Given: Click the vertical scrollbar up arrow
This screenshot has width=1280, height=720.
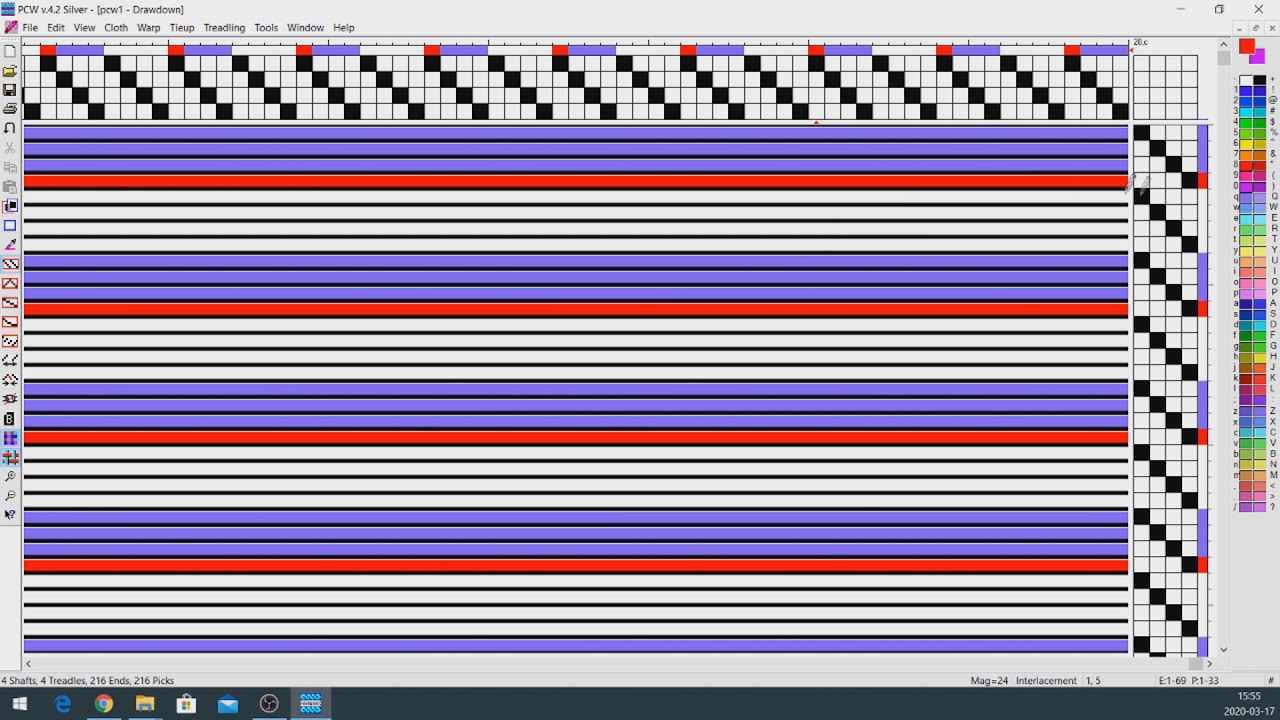Looking at the screenshot, I should [1223, 44].
